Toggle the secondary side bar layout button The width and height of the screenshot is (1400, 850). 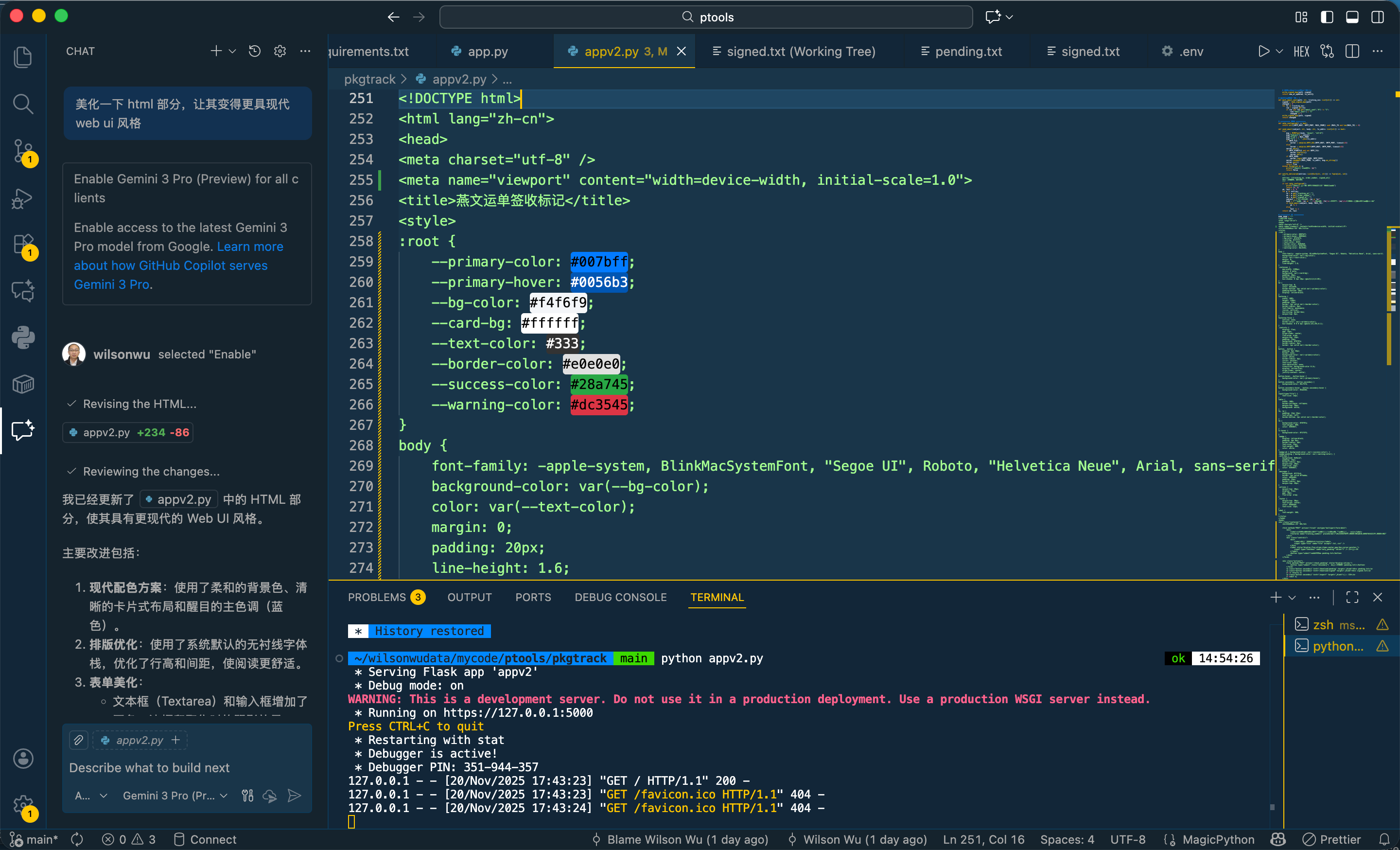pyautogui.click(x=1377, y=17)
